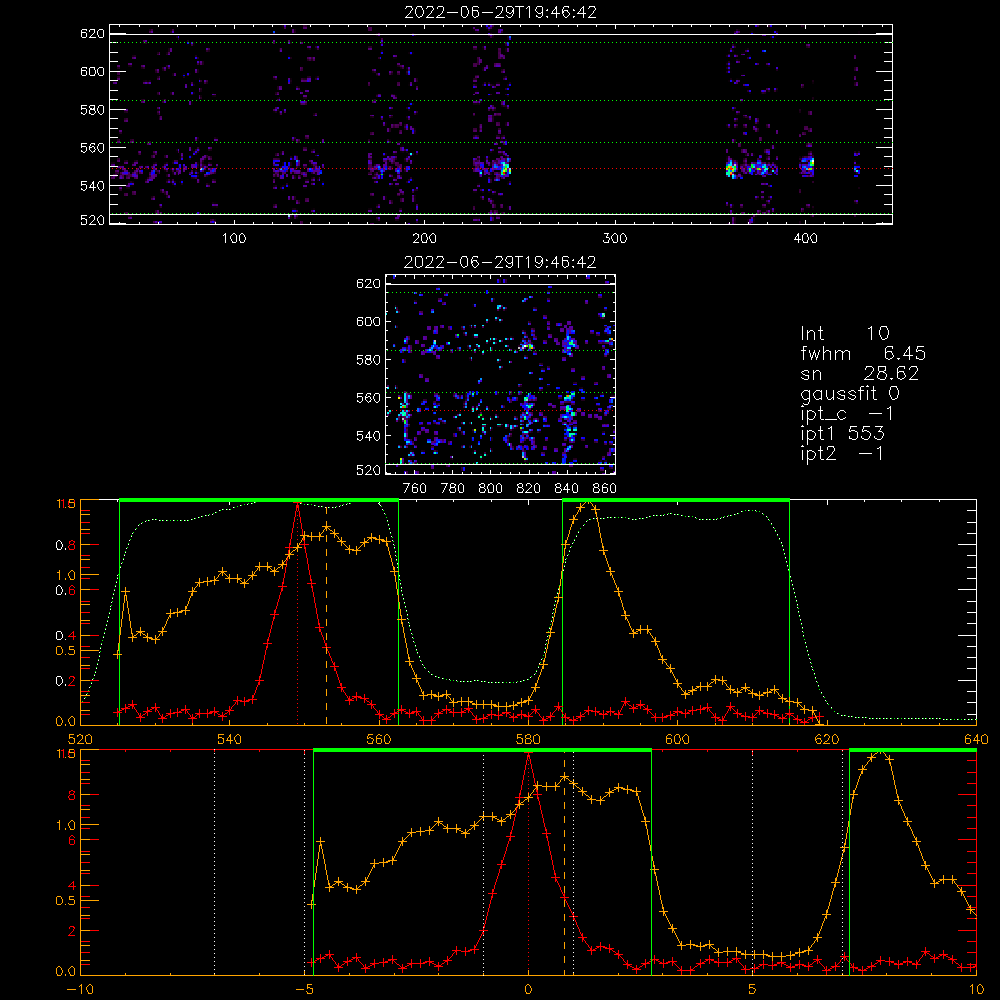
Task: Click the red 8 y-axis label in bottom plot
Action: click(x=72, y=795)
